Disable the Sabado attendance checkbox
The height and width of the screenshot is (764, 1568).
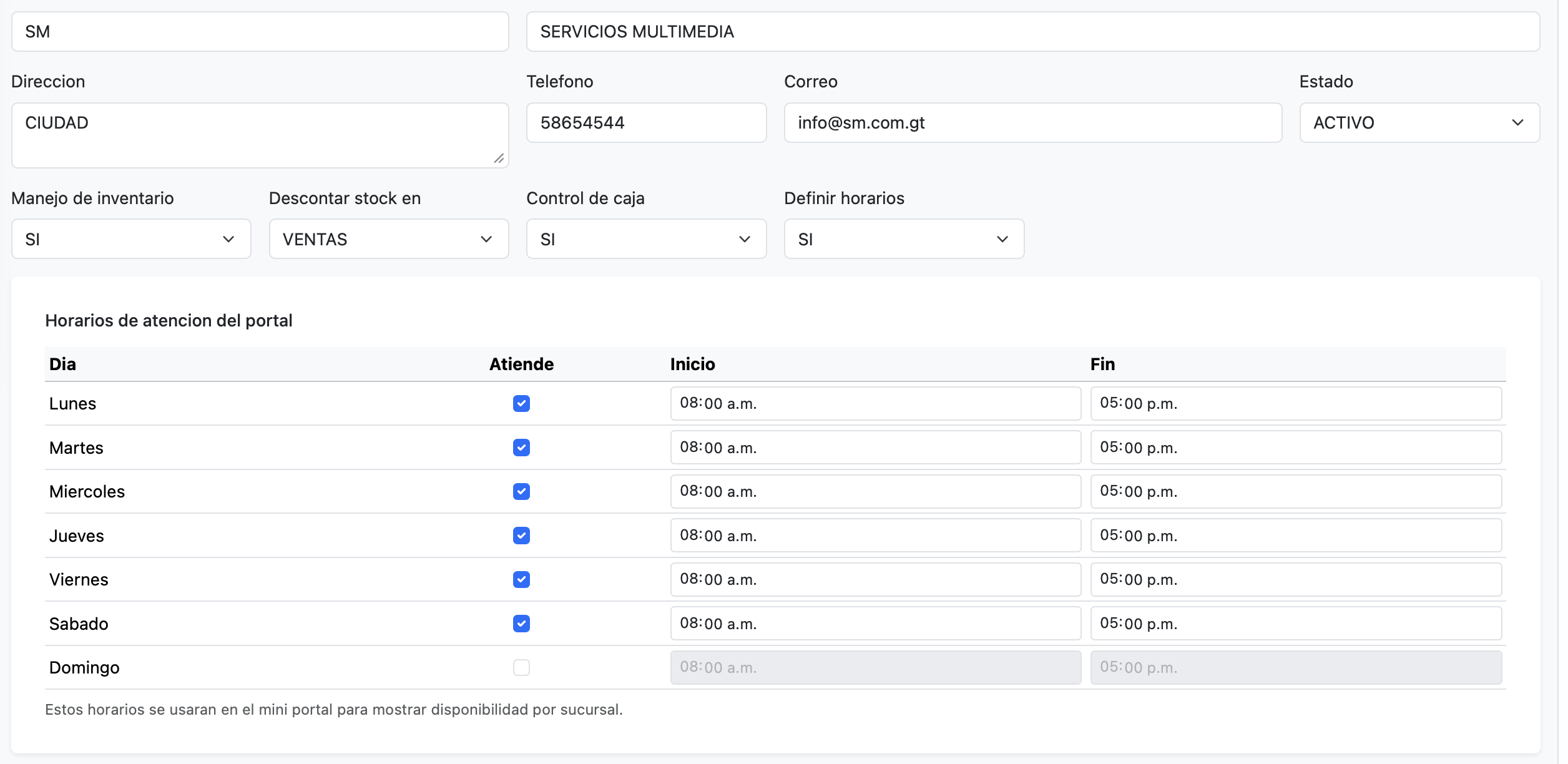pos(522,624)
